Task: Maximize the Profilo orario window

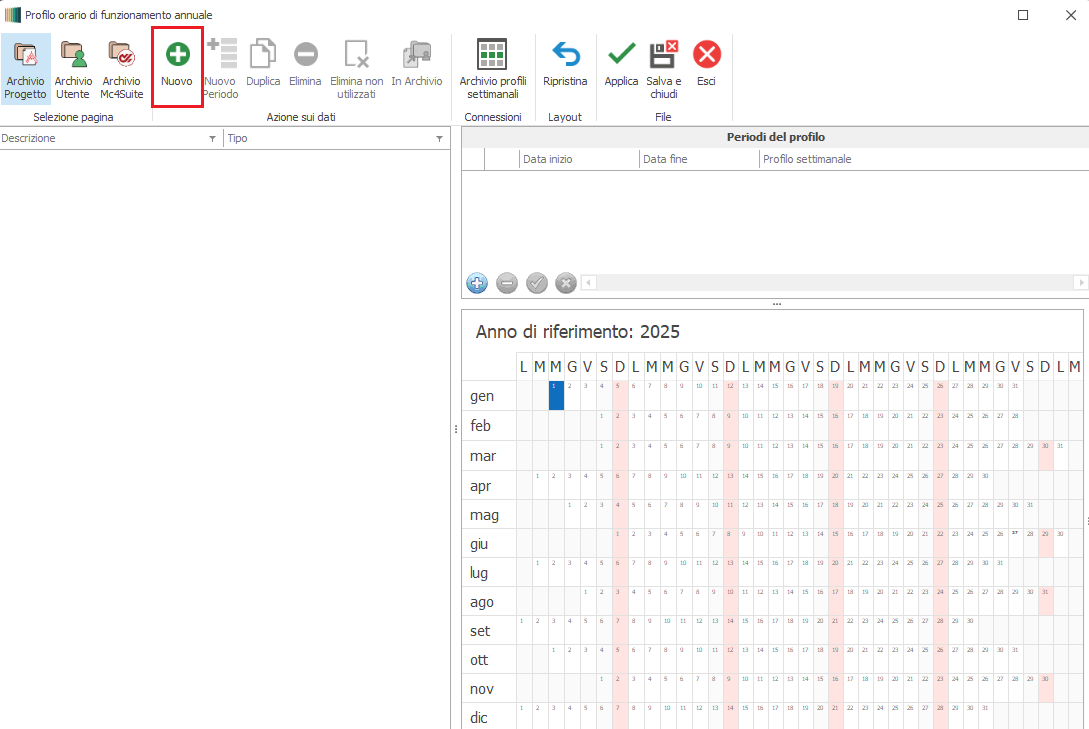Action: click(x=1023, y=15)
